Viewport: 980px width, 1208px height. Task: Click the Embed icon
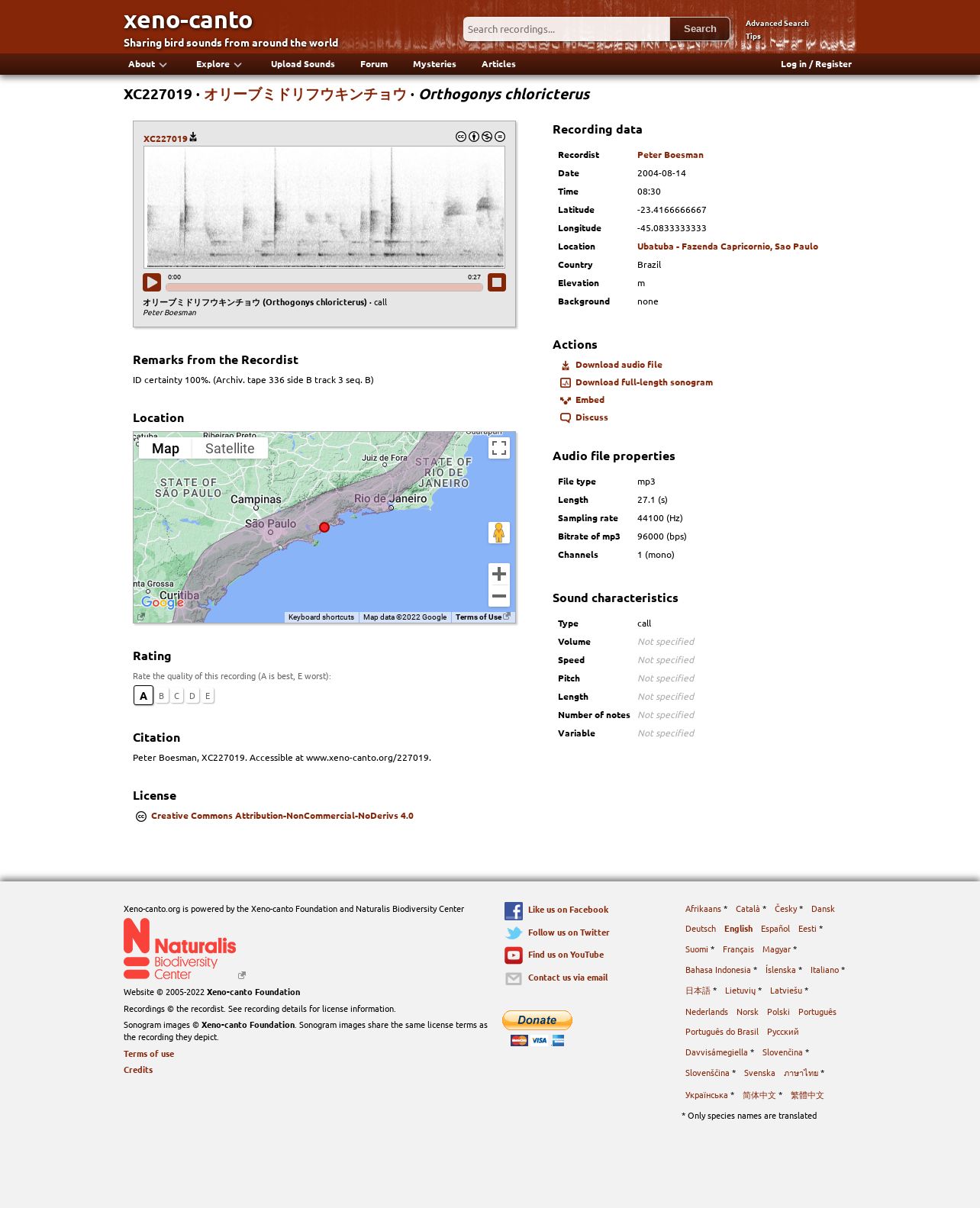click(x=566, y=401)
